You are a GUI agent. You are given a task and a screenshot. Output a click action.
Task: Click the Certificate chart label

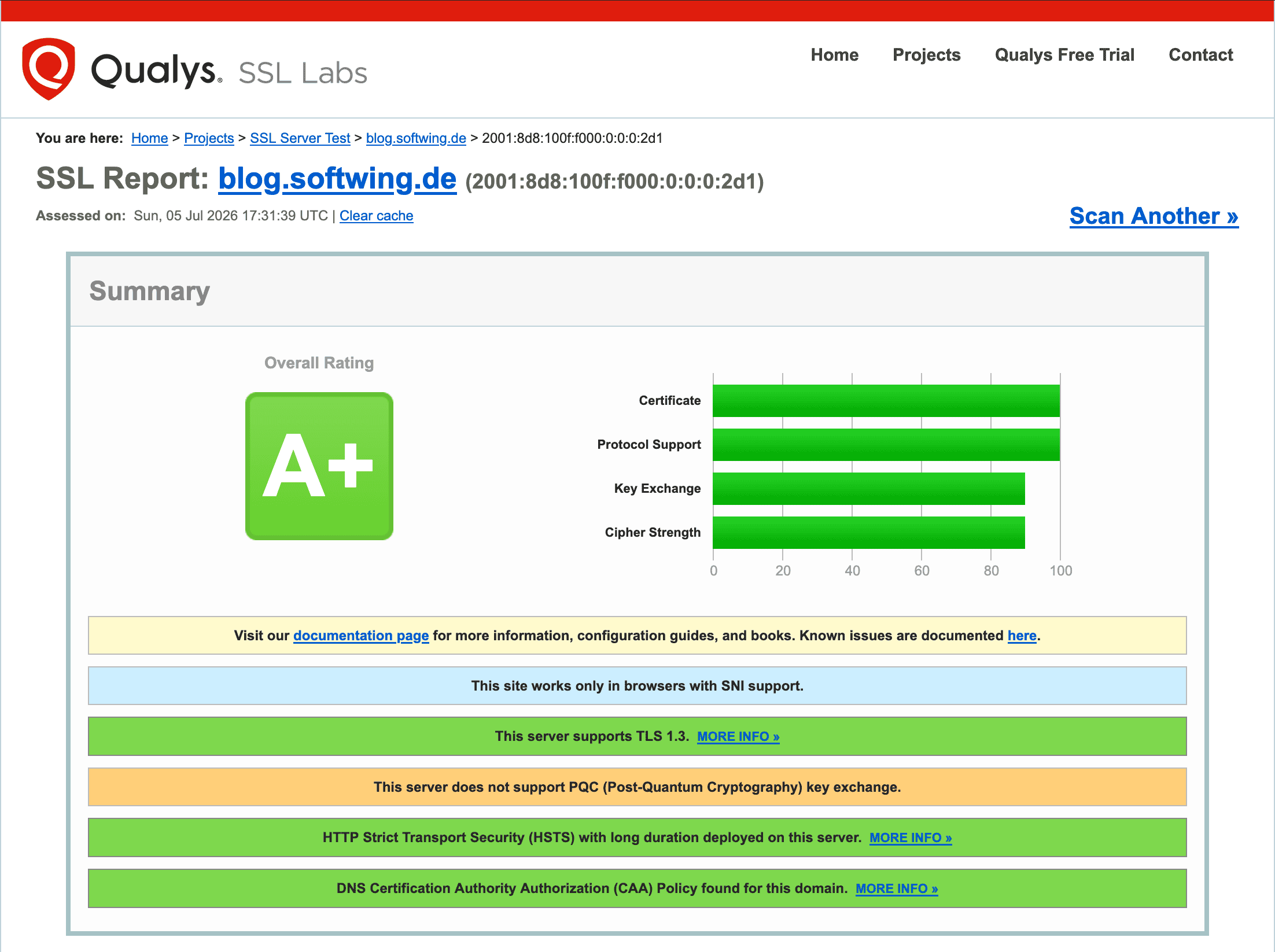click(669, 400)
